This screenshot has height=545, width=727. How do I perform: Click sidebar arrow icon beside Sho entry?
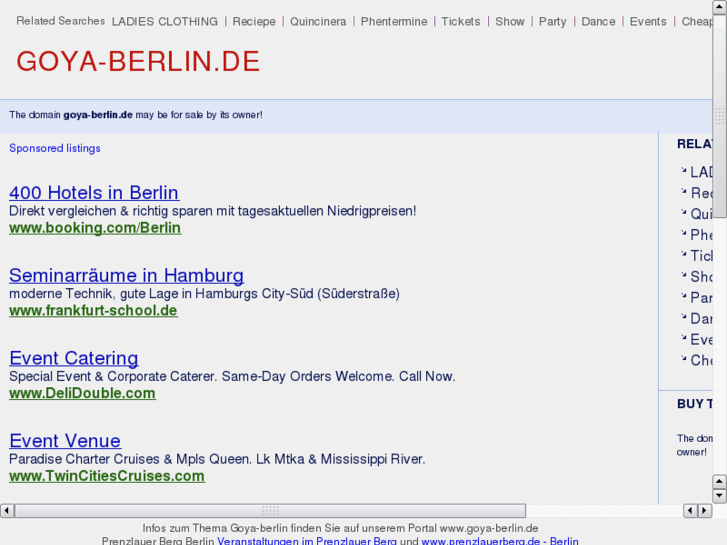683,275
